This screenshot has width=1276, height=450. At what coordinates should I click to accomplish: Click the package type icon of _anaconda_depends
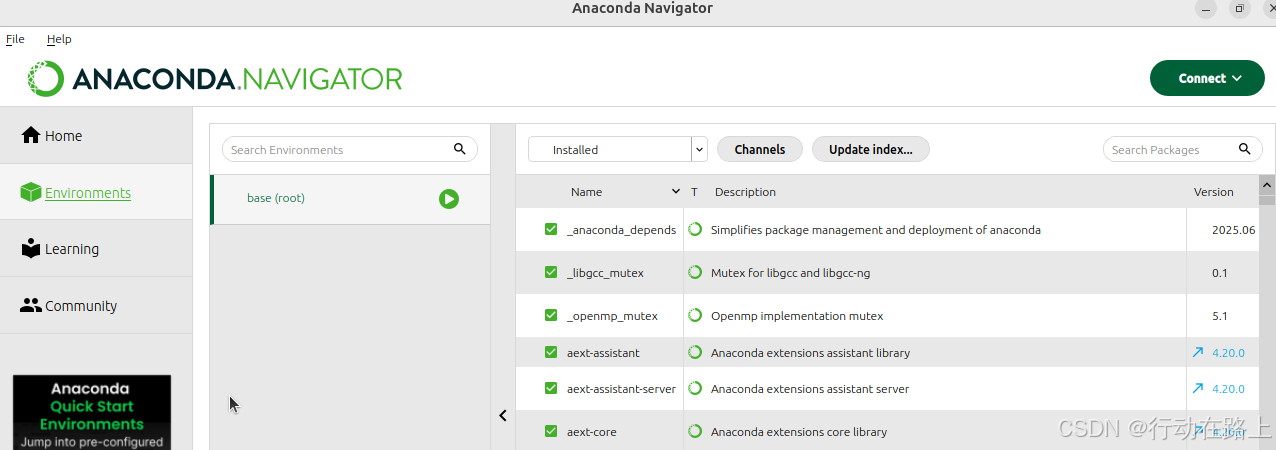pyautogui.click(x=695, y=230)
